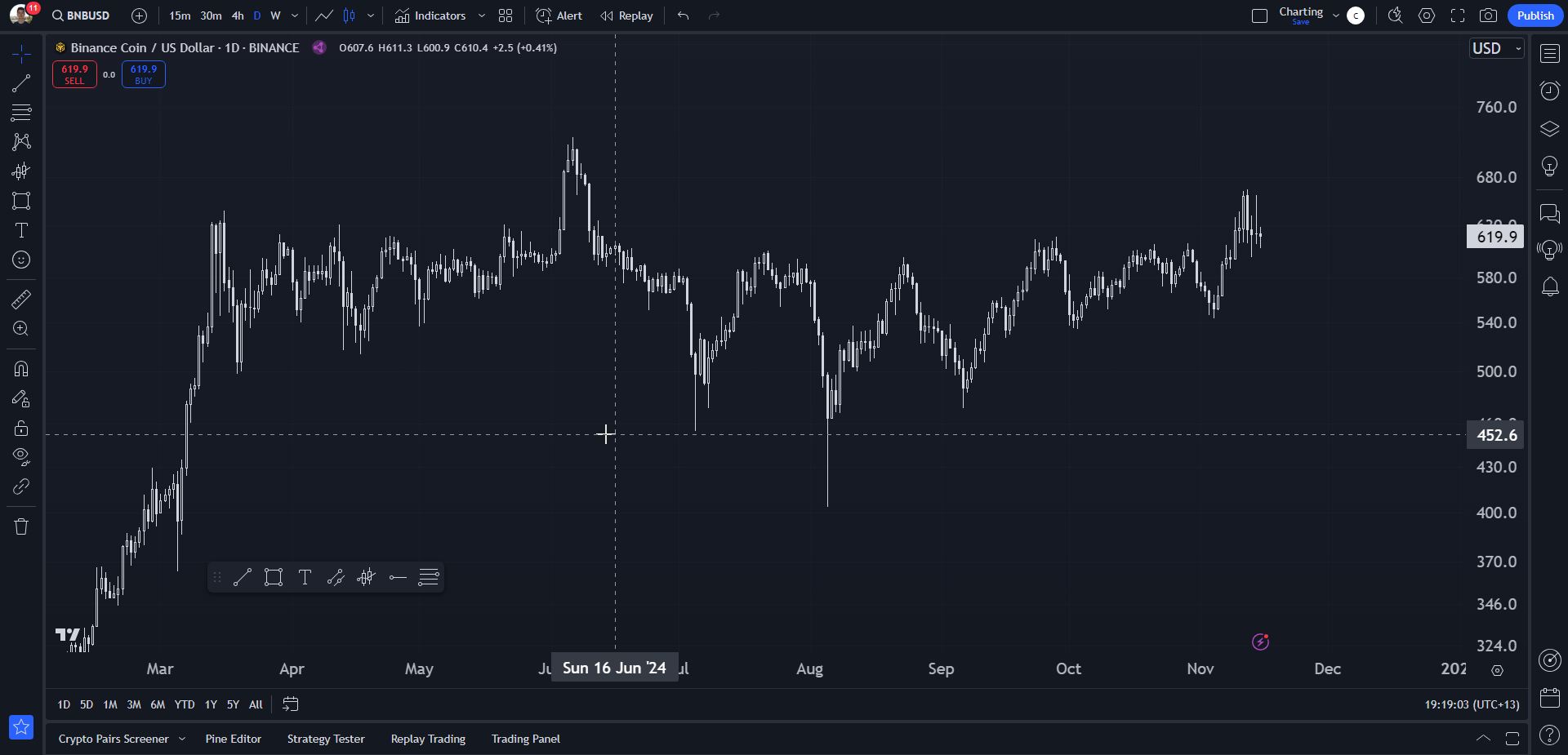The height and width of the screenshot is (755, 1568).
Task: Remove drawings with trash icon
Action: pos(21,526)
